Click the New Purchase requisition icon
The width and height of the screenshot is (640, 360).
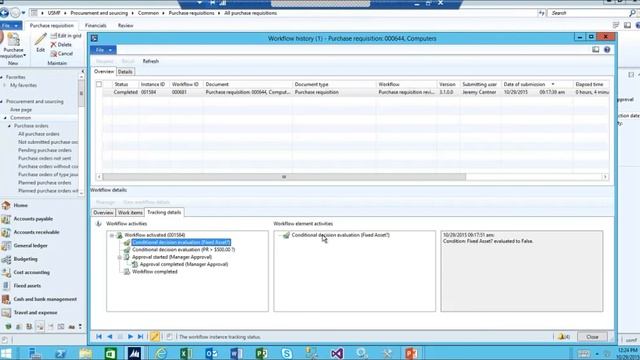[x=13, y=45]
